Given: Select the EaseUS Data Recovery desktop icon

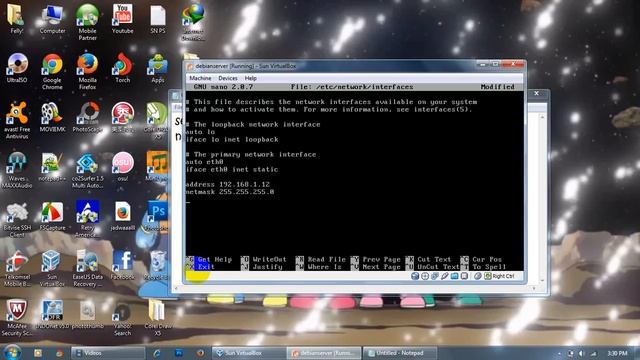Looking at the screenshot, I should pyautogui.click(x=87, y=269).
